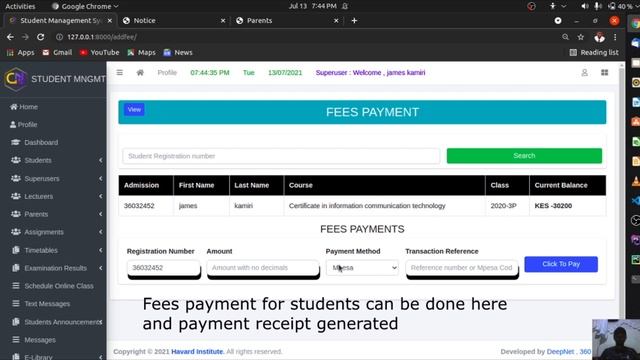Open the Google Chrome app menu
The width and height of the screenshot is (640, 360).
pos(85,6)
